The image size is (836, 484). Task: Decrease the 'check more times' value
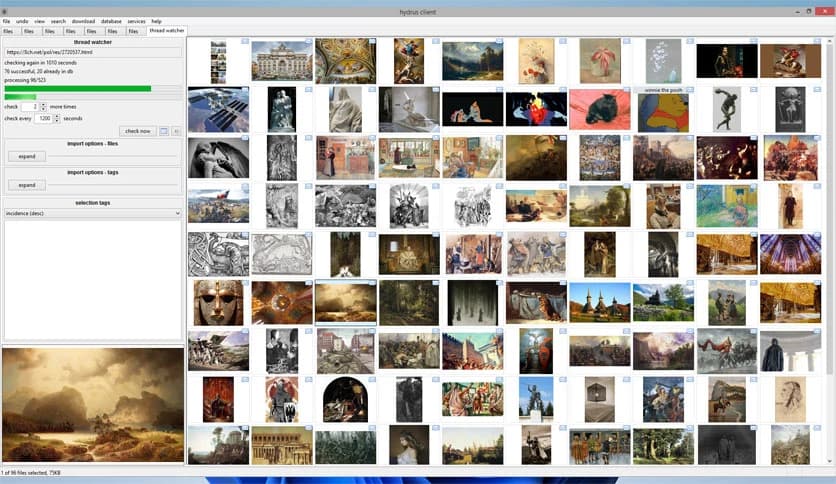tap(43, 109)
